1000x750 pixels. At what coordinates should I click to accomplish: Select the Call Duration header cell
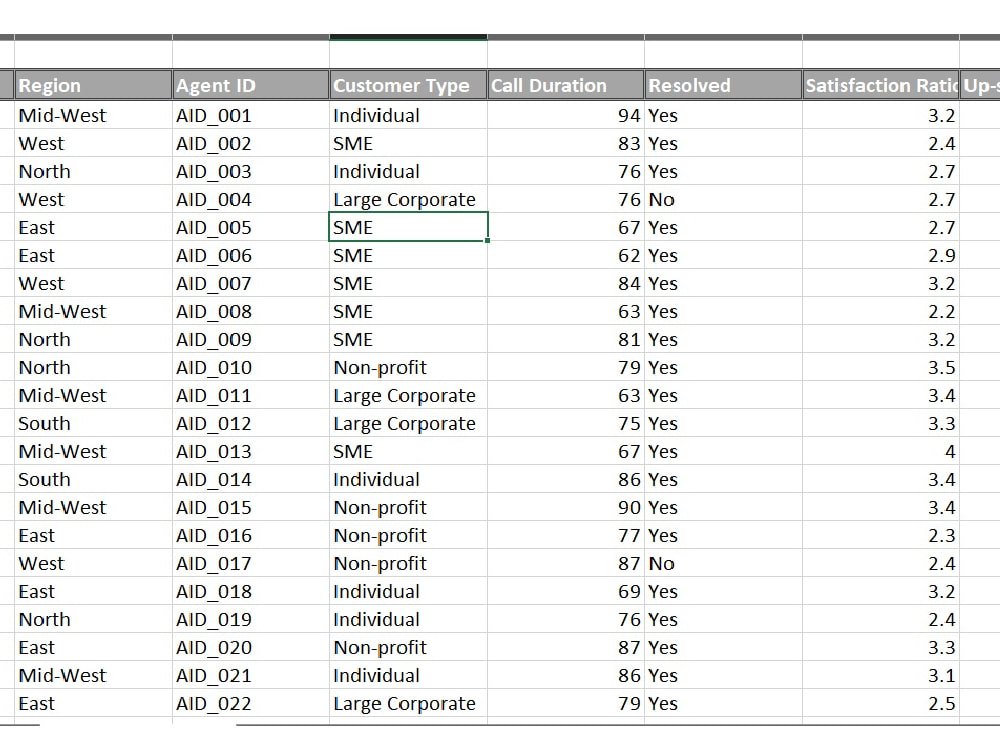(566, 85)
